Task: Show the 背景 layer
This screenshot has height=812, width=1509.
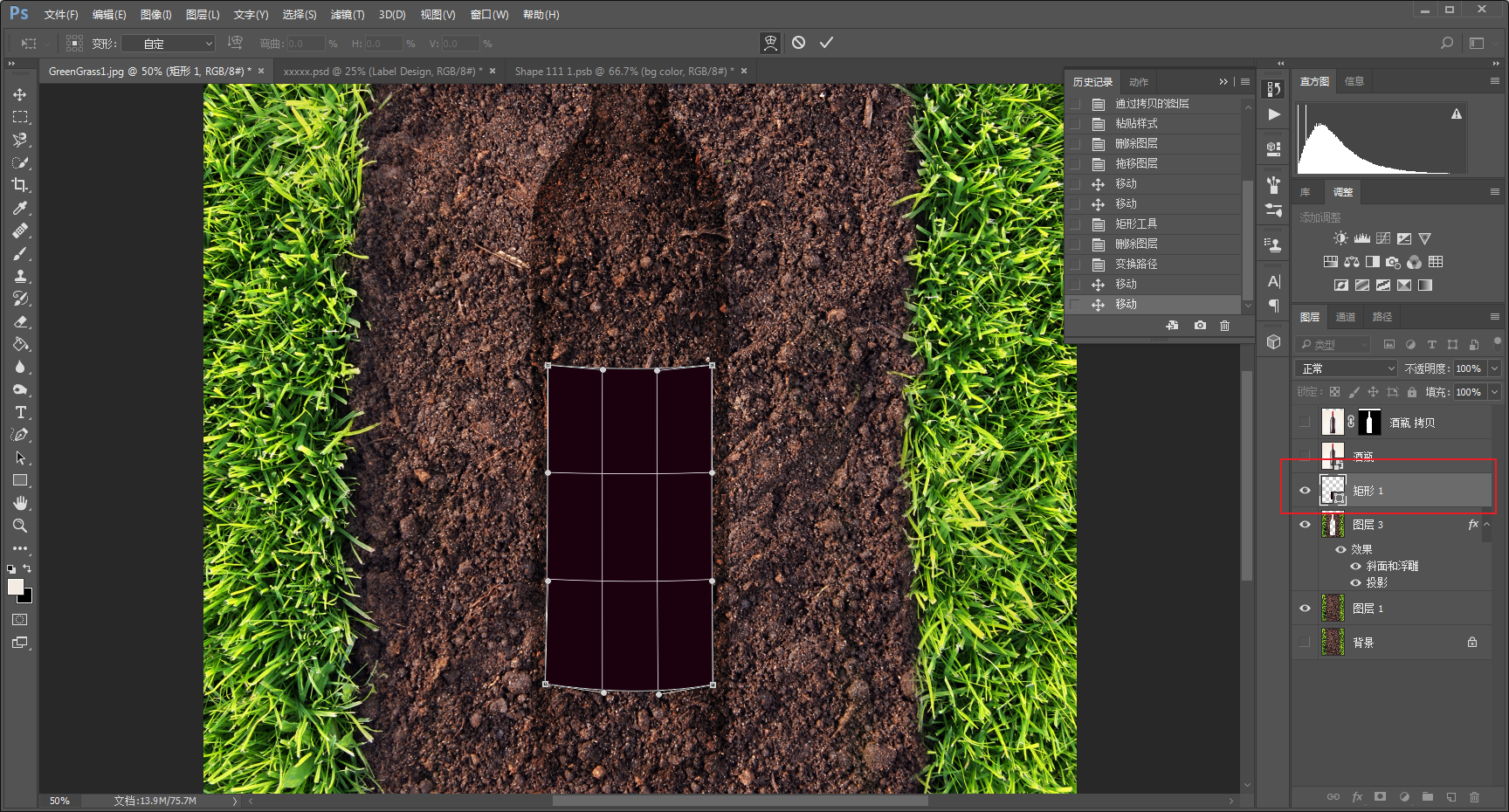Action: point(1305,643)
